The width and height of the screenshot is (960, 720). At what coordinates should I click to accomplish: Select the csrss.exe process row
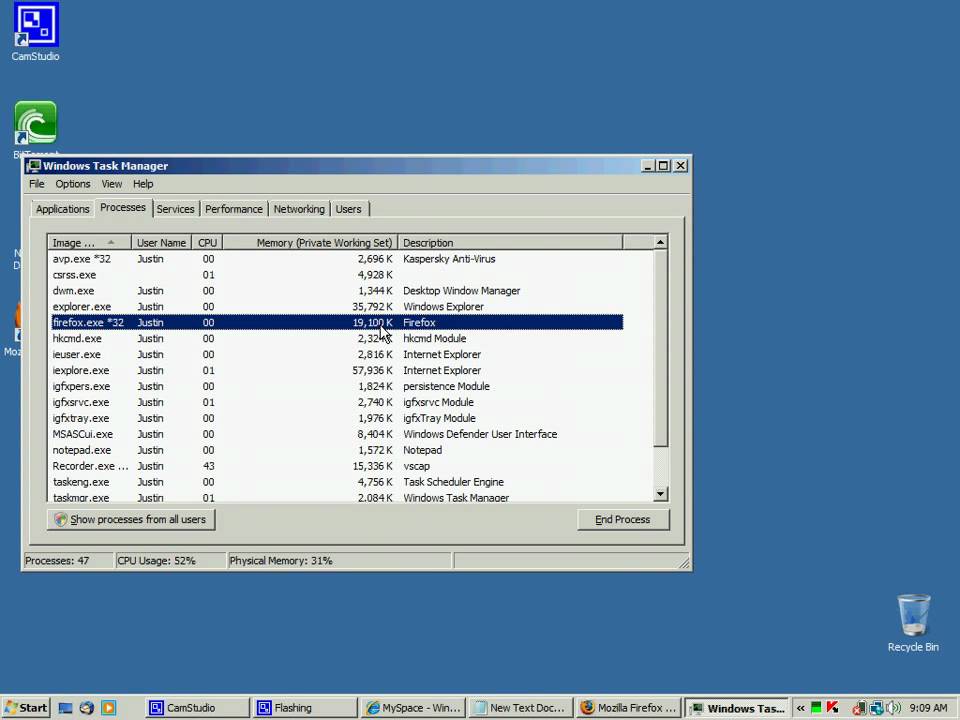(336, 275)
